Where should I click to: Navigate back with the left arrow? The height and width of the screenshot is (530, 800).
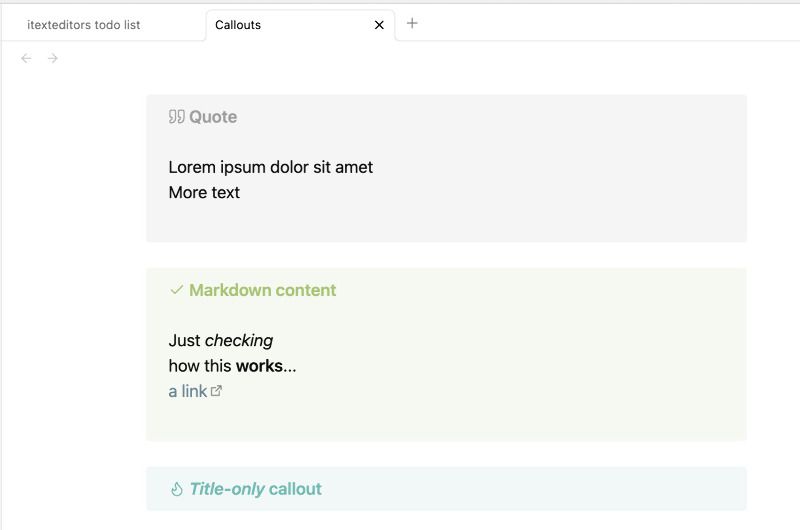pos(26,58)
